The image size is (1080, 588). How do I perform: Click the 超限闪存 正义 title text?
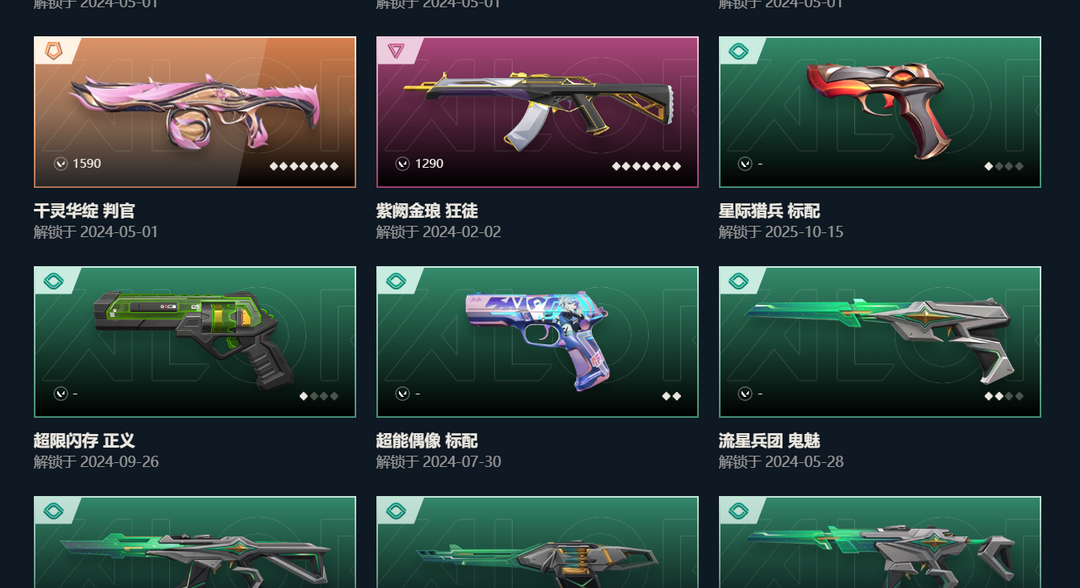[x=84, y=441]
